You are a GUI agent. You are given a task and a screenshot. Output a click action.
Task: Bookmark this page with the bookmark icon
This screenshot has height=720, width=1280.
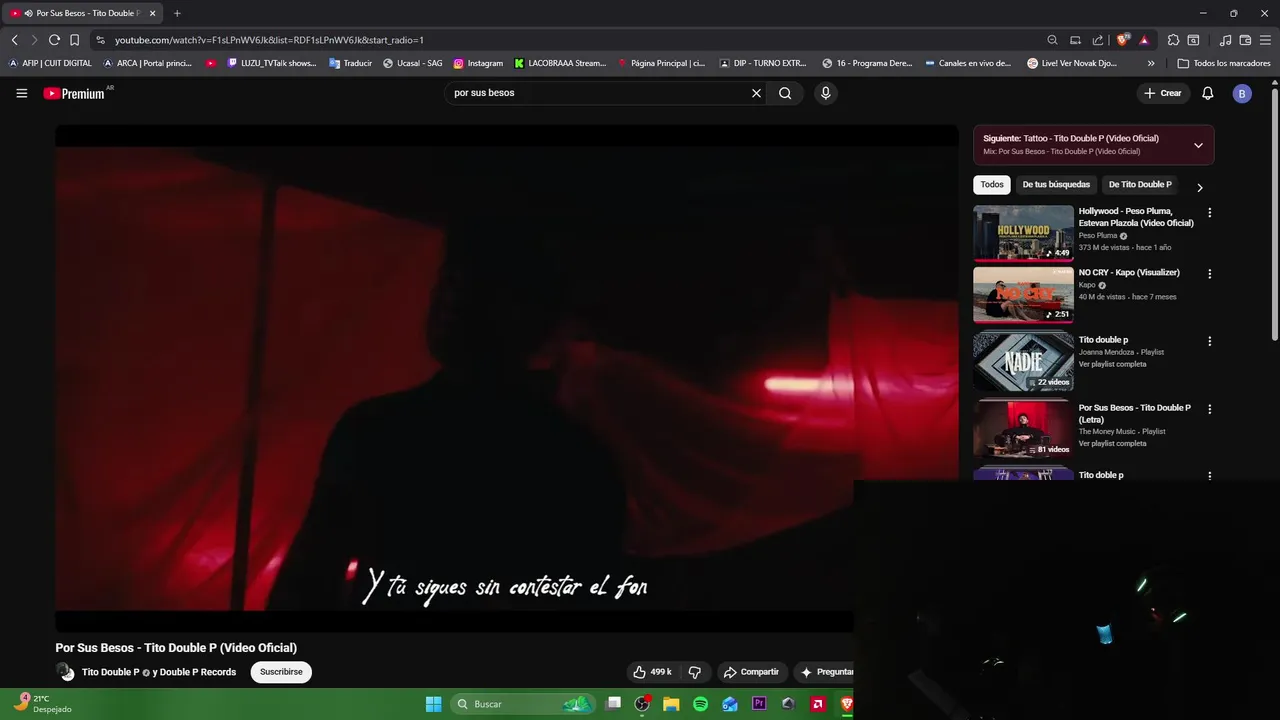74,40
